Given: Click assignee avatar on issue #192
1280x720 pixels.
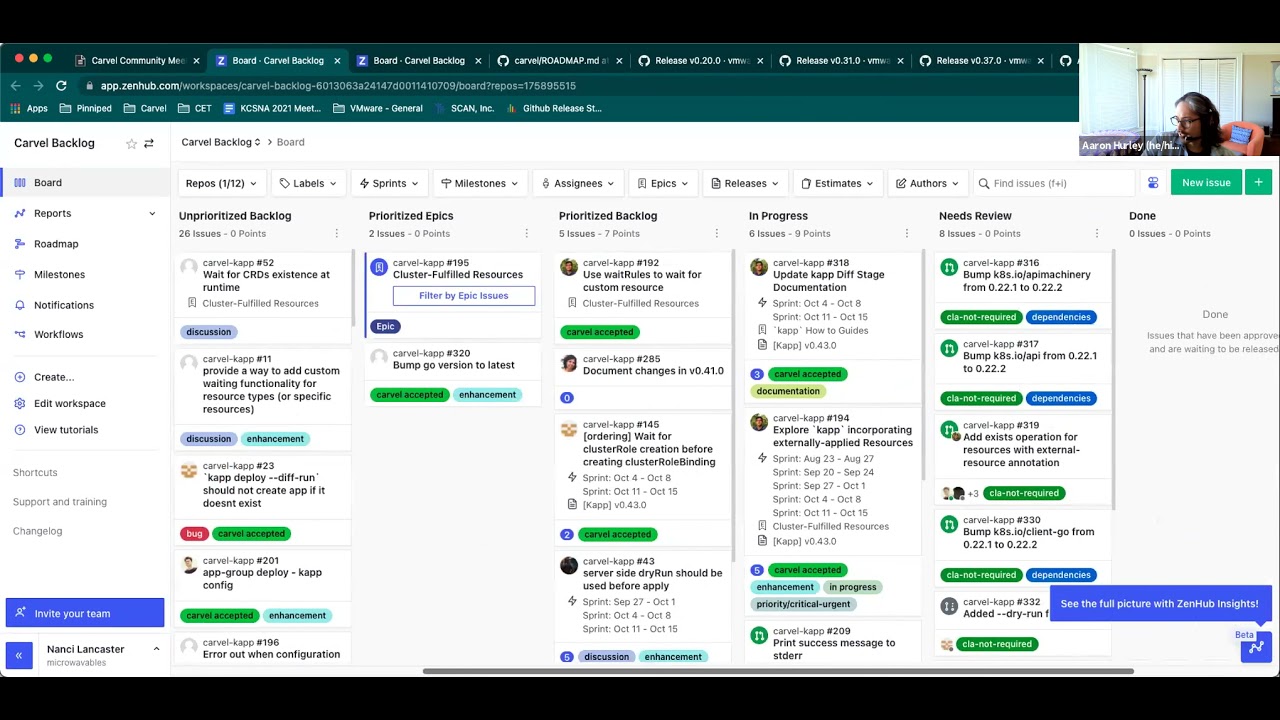Looking at the screenshot, I should point(569,267).
